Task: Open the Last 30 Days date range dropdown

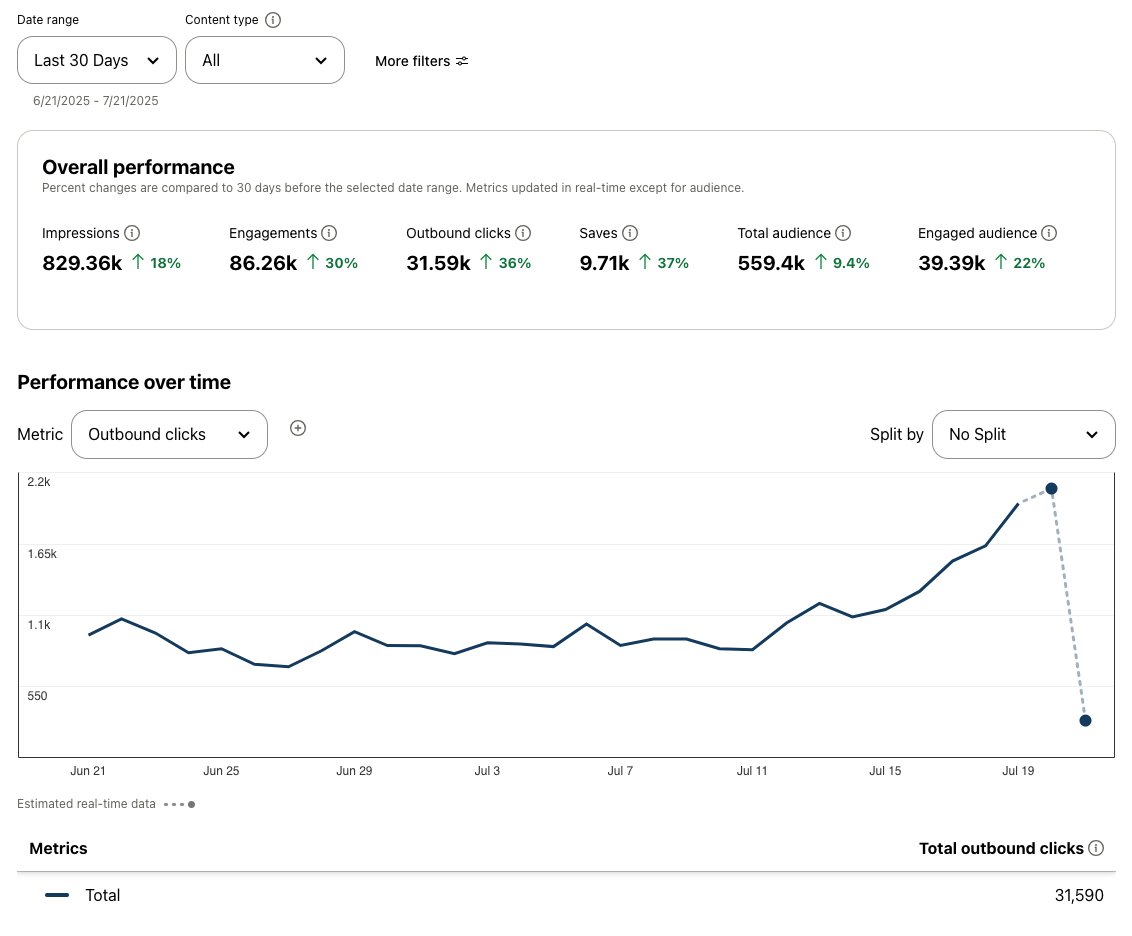Action: pos(97,60)
